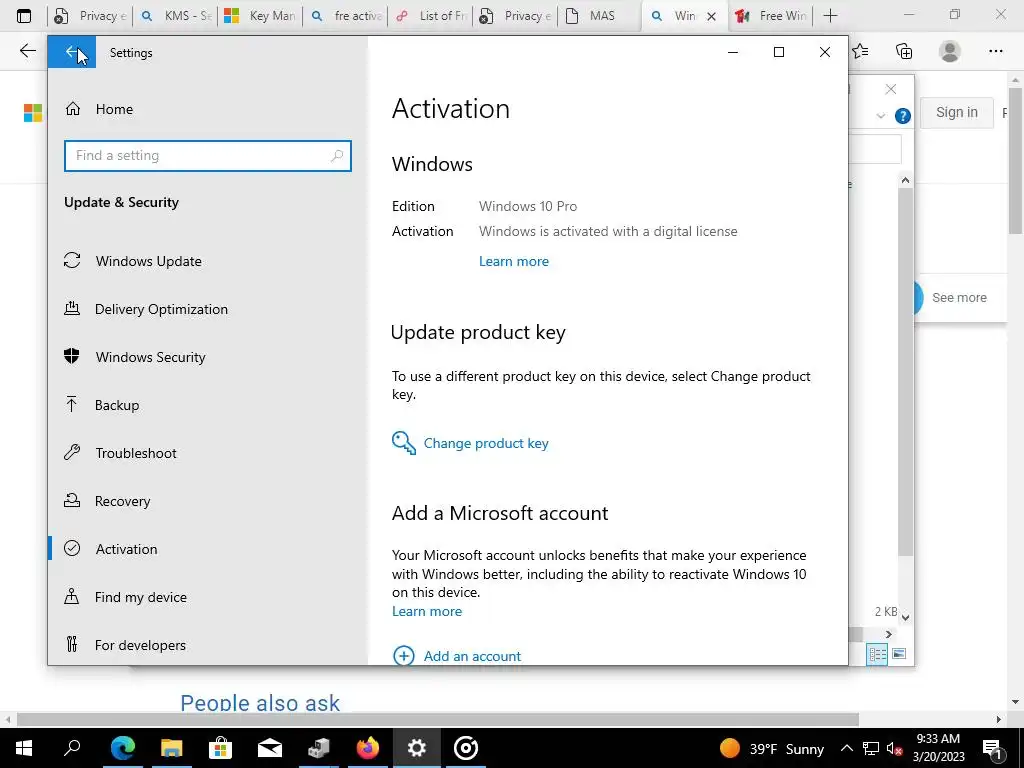Click the Home house icon
The image size is (1024, 768).
point(72,108)
